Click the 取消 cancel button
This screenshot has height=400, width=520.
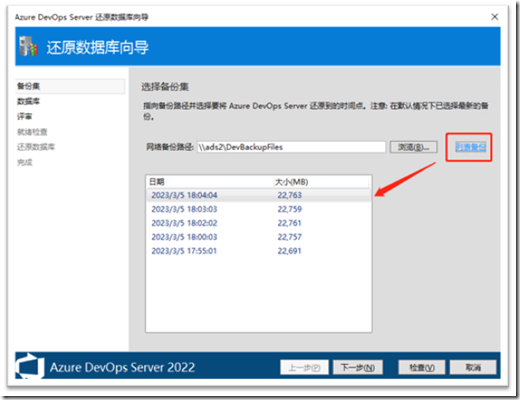click(473, 367)
